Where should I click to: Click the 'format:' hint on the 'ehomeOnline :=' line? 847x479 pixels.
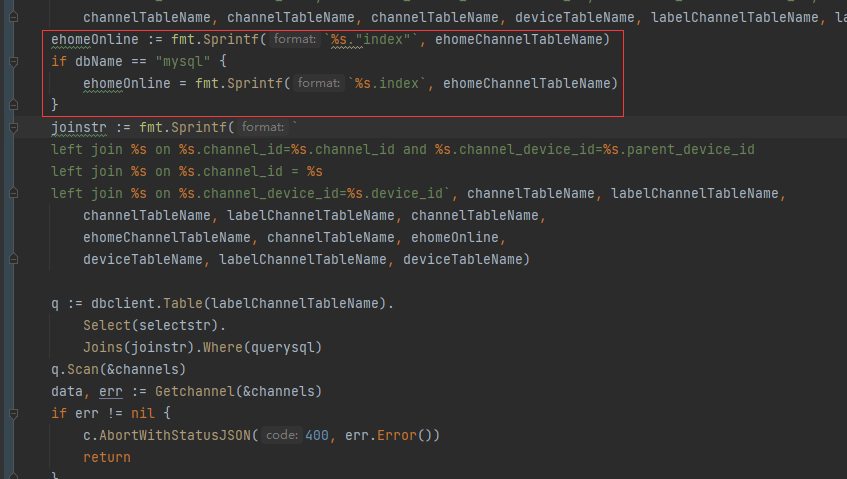coord(294,39)
